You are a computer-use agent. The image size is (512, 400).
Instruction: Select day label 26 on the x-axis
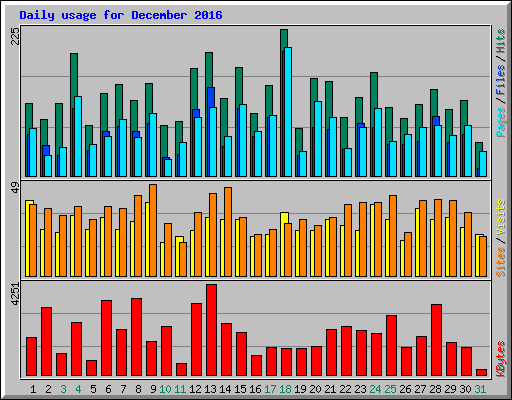[x=405, y=389]
